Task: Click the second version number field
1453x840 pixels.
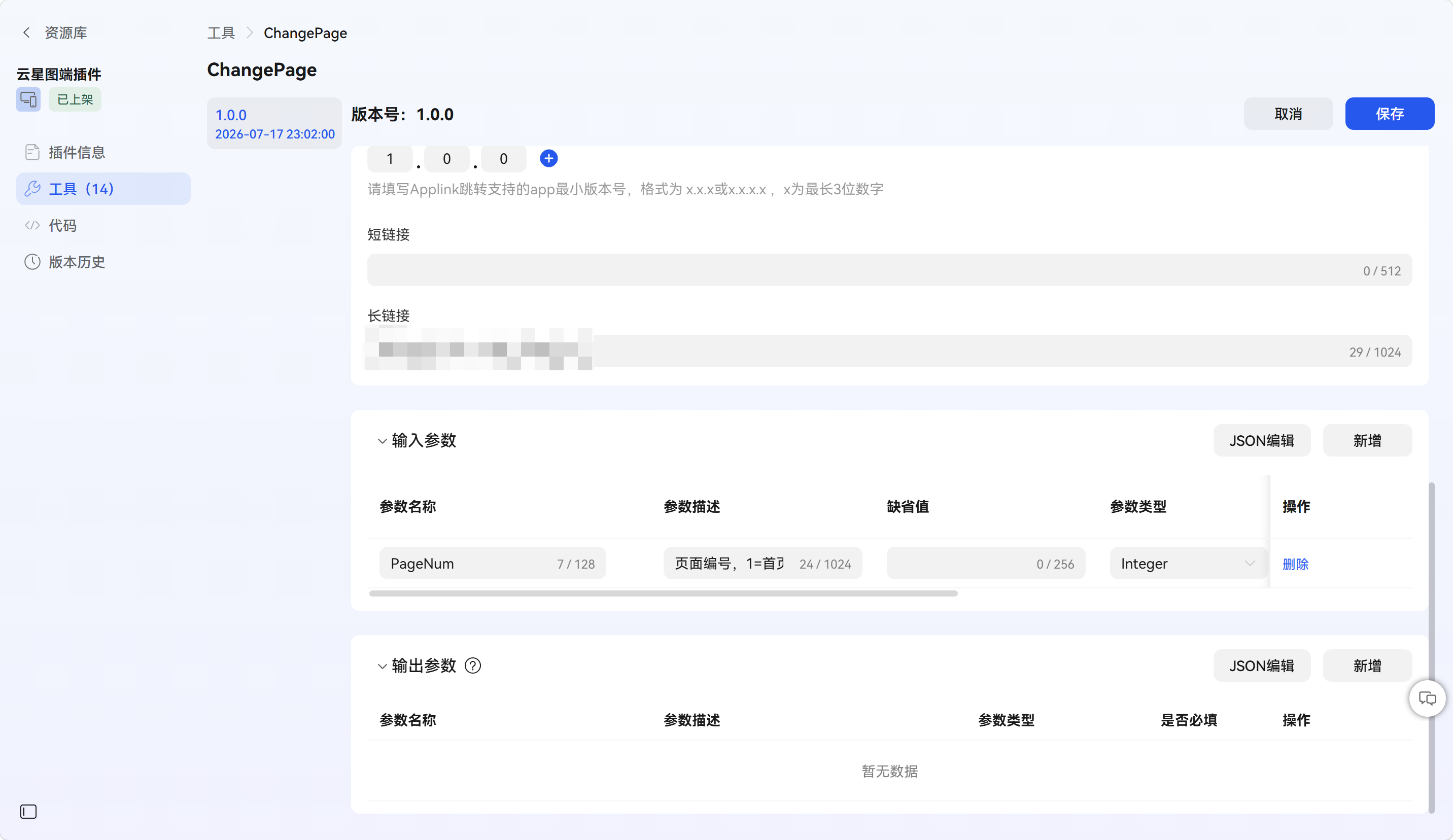Action: click(x=446, y=159)
